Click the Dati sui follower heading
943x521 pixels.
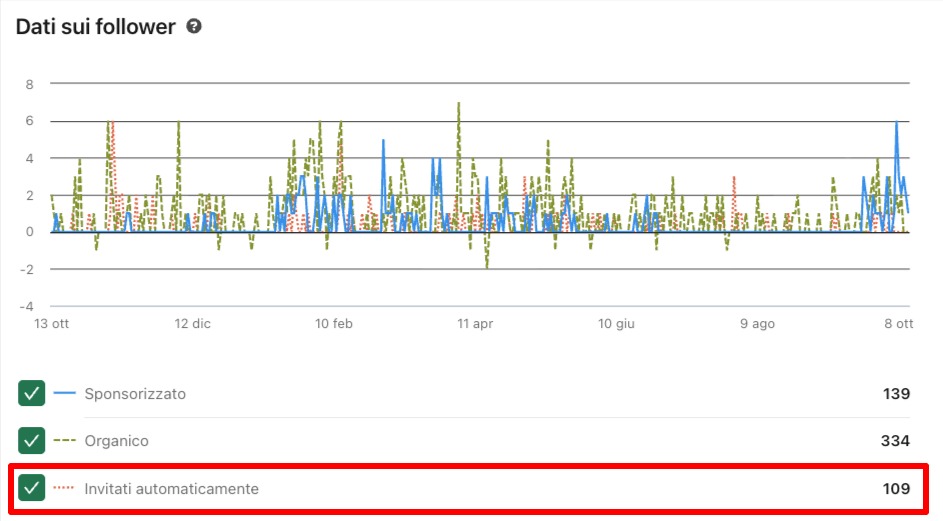click(95, 27)
